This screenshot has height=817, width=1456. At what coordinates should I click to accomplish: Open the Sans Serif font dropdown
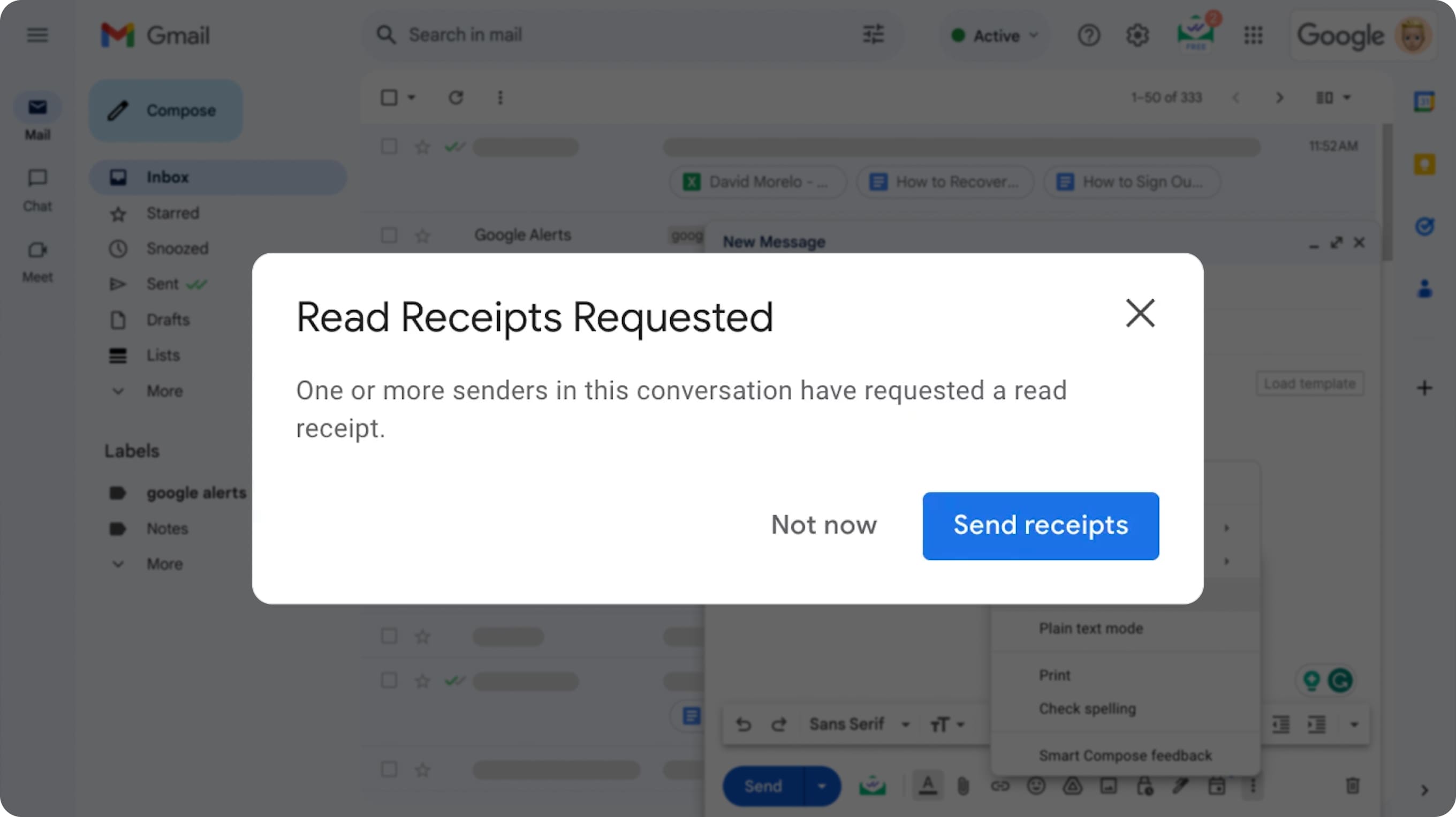pos(847,724)
